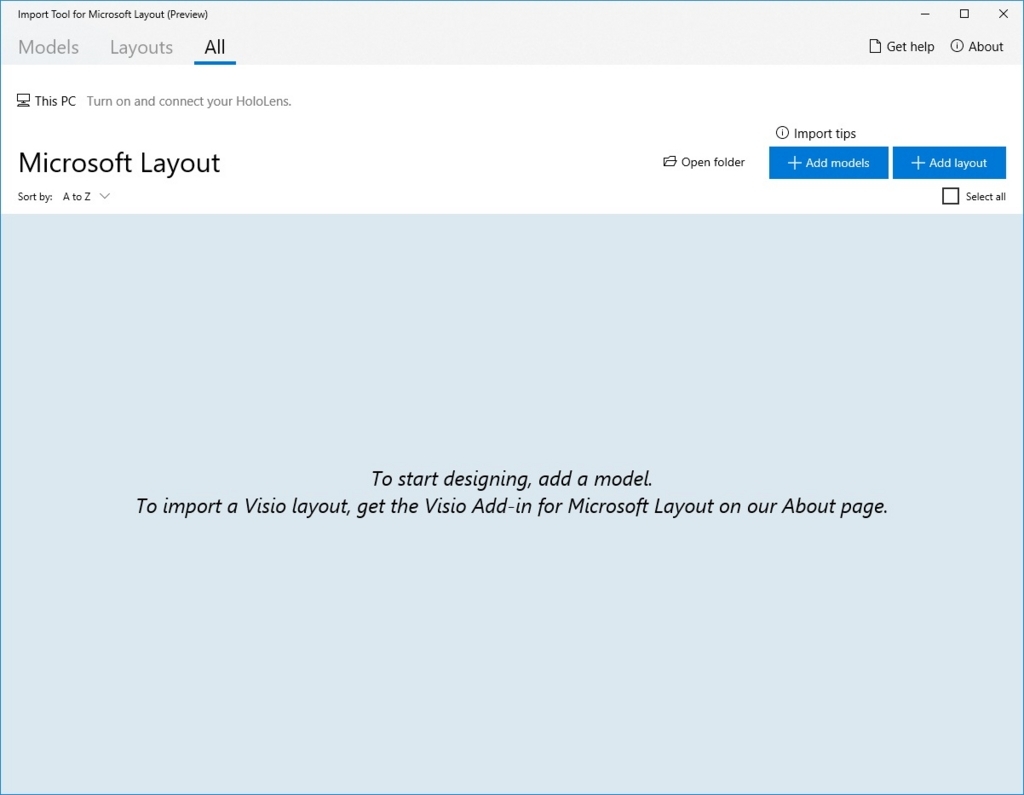Click the Get help document icon
This screenshot has width=1024, height=795.
click(875, 46)
